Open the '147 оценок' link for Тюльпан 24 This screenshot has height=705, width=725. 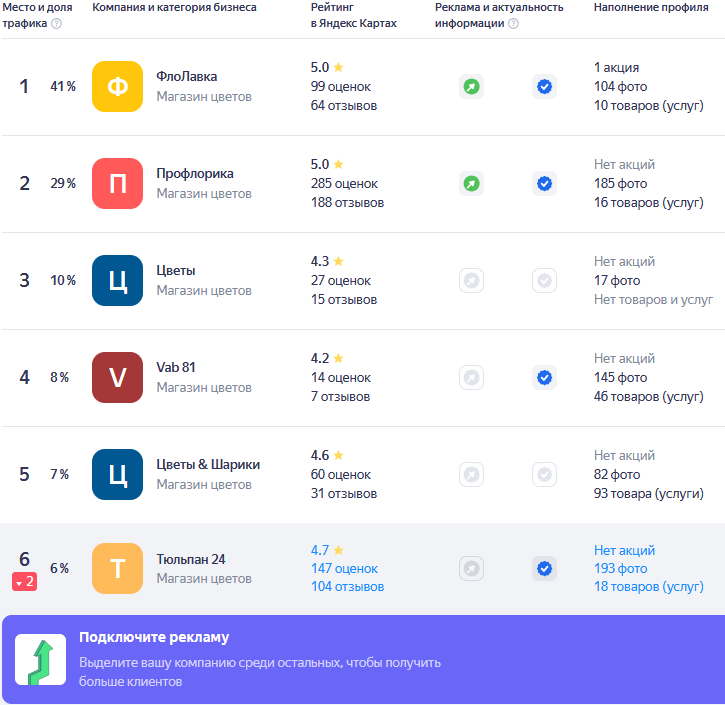(347, 569)
